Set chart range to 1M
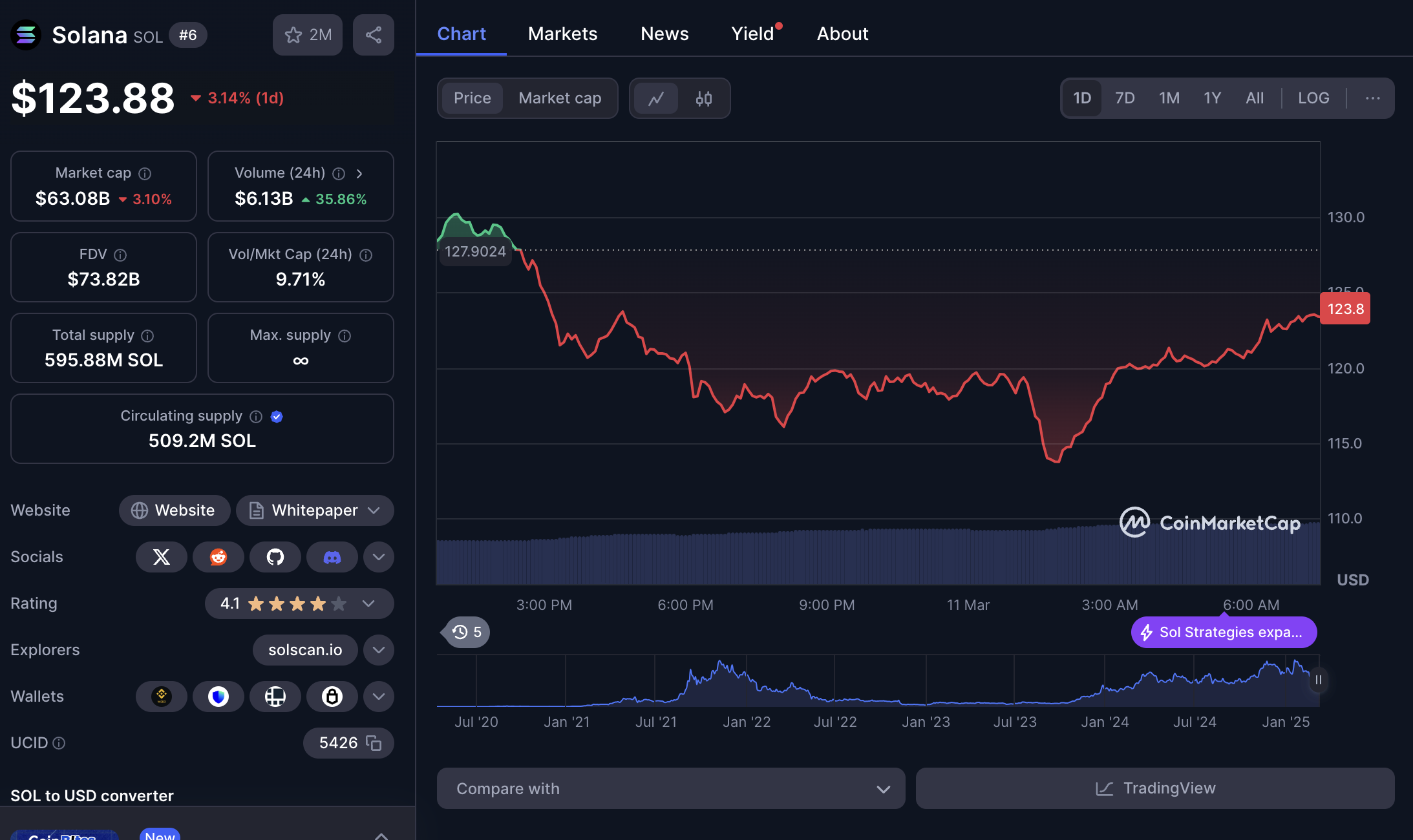 (1169, 98)
